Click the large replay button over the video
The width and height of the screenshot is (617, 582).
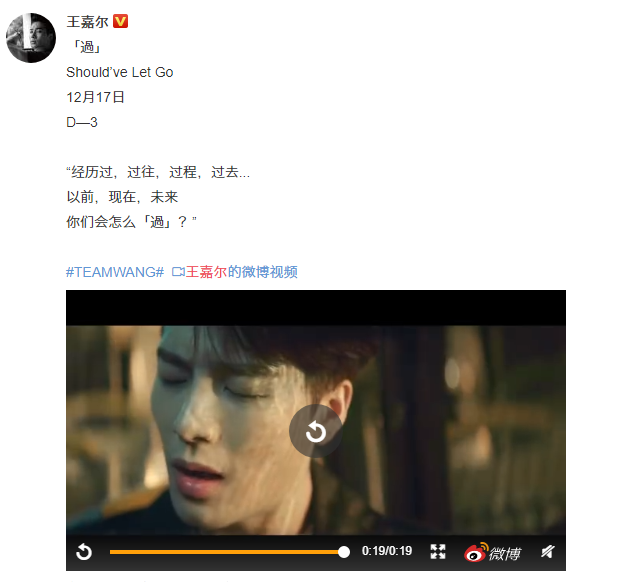click(x=316, y=431)
